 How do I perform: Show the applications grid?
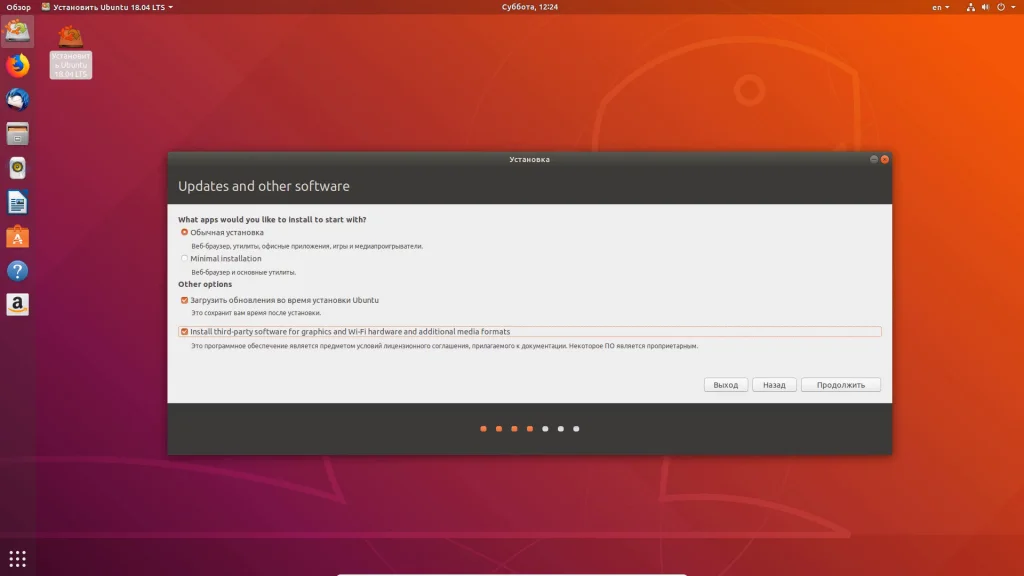pyautogui.click(x=18, y=558)
